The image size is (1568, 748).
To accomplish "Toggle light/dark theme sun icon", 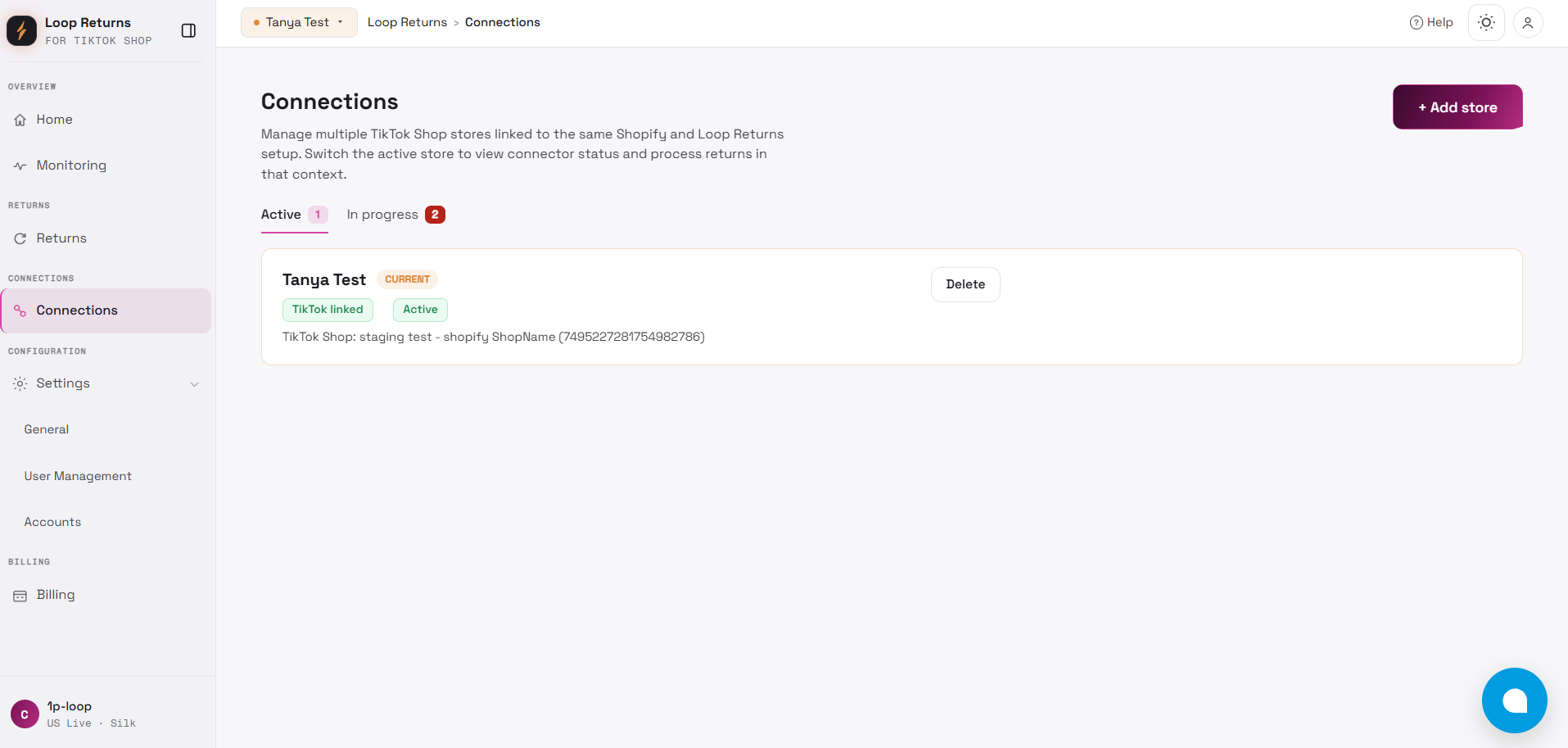I will pyautogui.click(x=1486, y=23).
